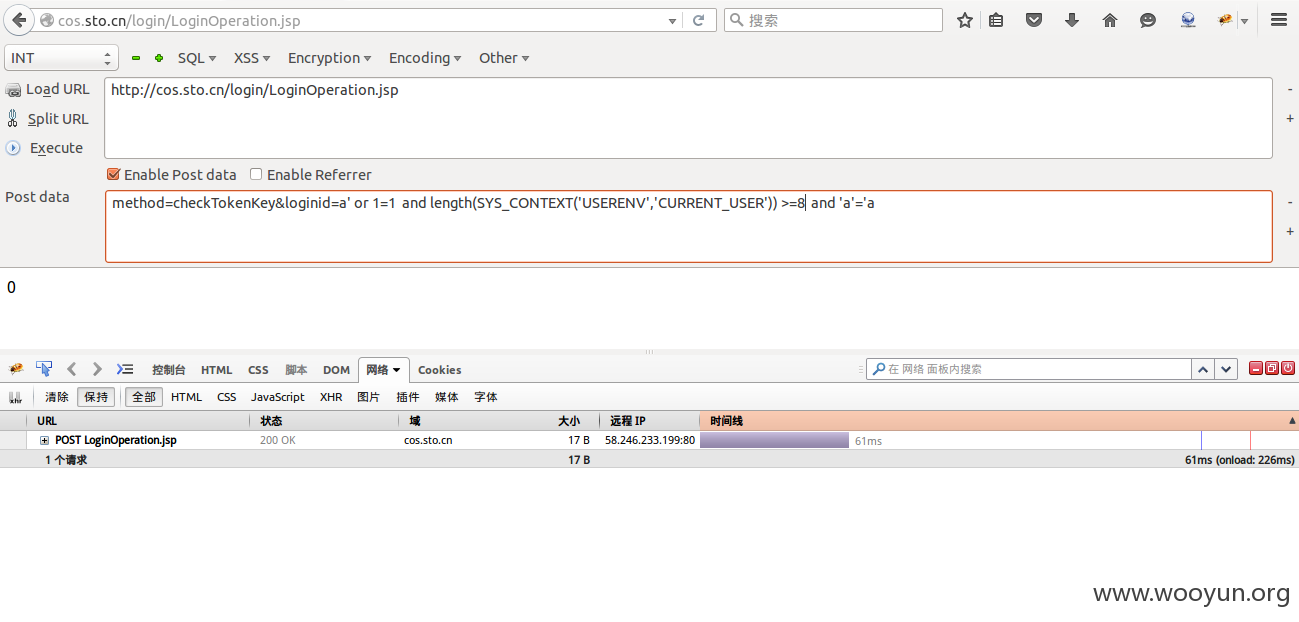Click Split URL in HackBar
The image size is (1299, 622).
click(48, 119)
